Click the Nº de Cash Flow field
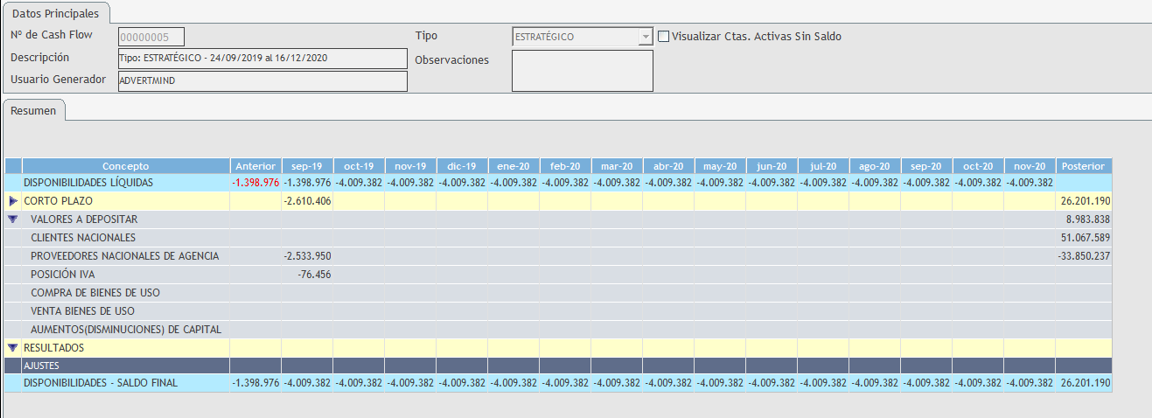 click(x=151, y=37)
